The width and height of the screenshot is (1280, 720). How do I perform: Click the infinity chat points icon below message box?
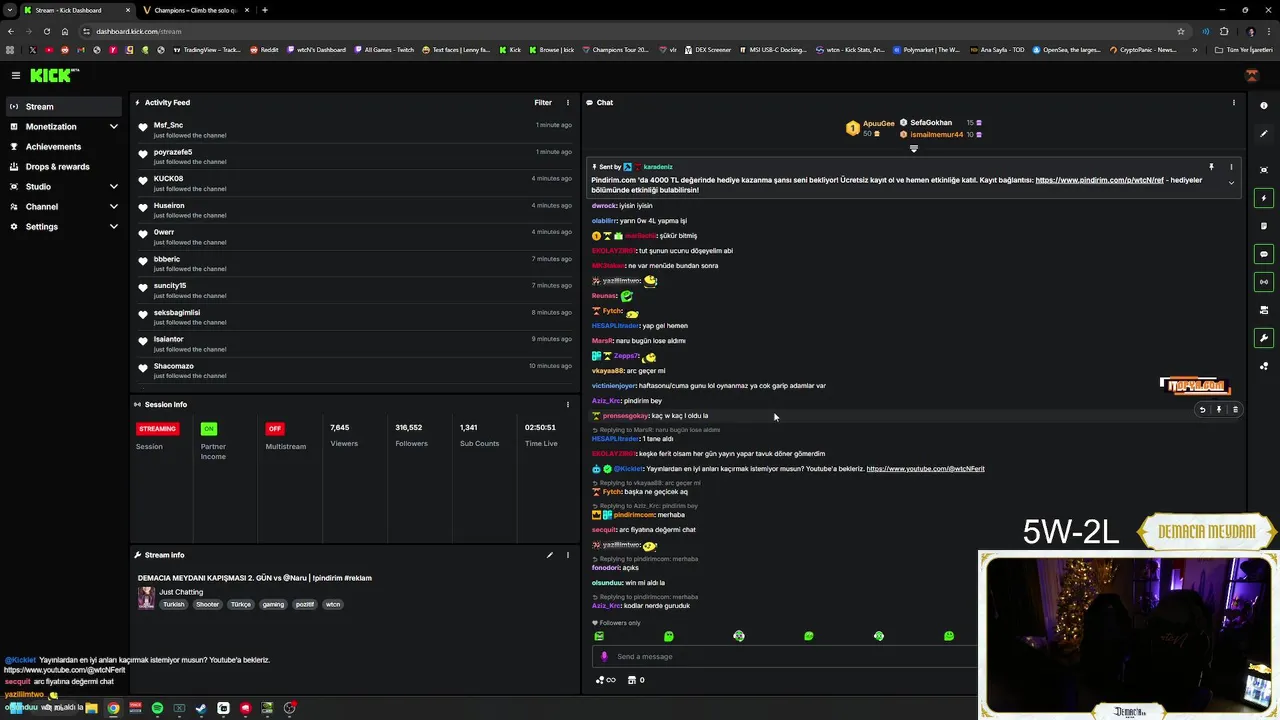coord(605,680)
